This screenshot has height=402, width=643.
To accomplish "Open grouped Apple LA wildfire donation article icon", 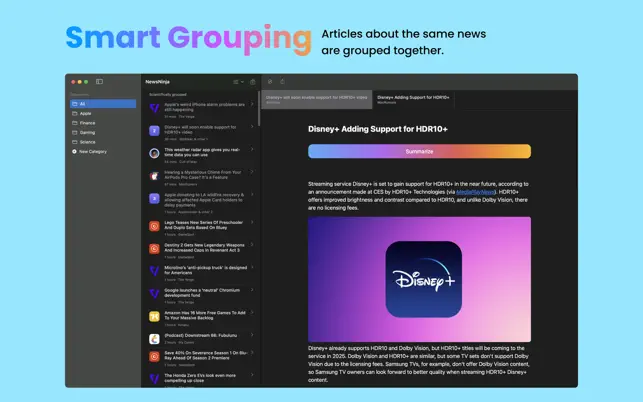I will 154,199.
